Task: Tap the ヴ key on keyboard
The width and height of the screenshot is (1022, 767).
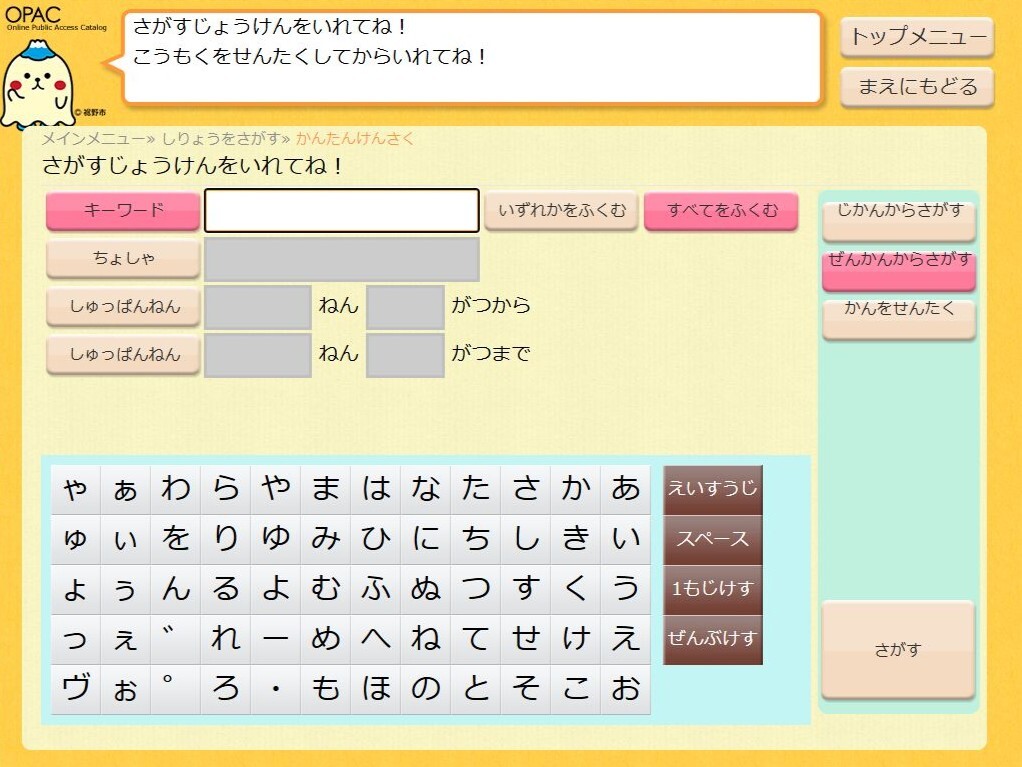Action: (76, 689)
